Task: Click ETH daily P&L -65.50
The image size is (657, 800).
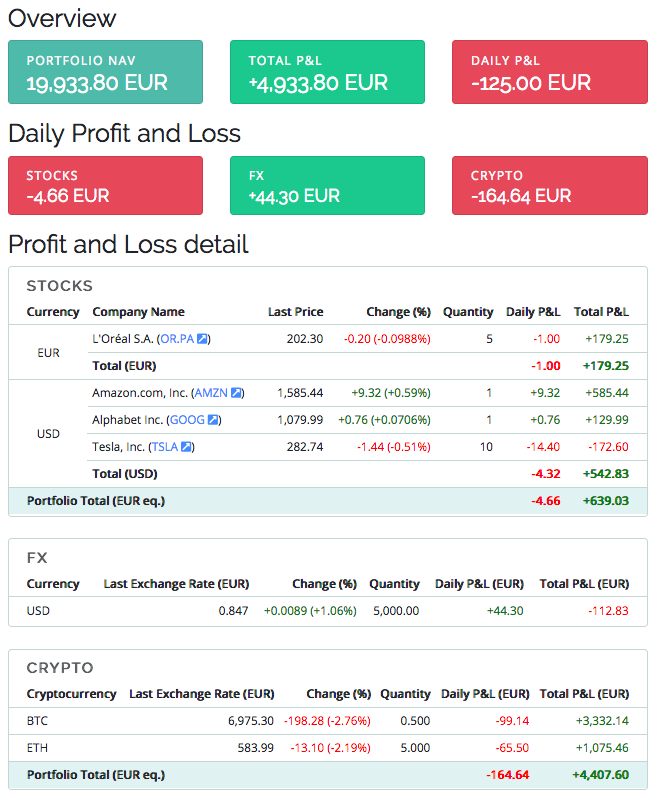Action: click(x=512, y=748)
